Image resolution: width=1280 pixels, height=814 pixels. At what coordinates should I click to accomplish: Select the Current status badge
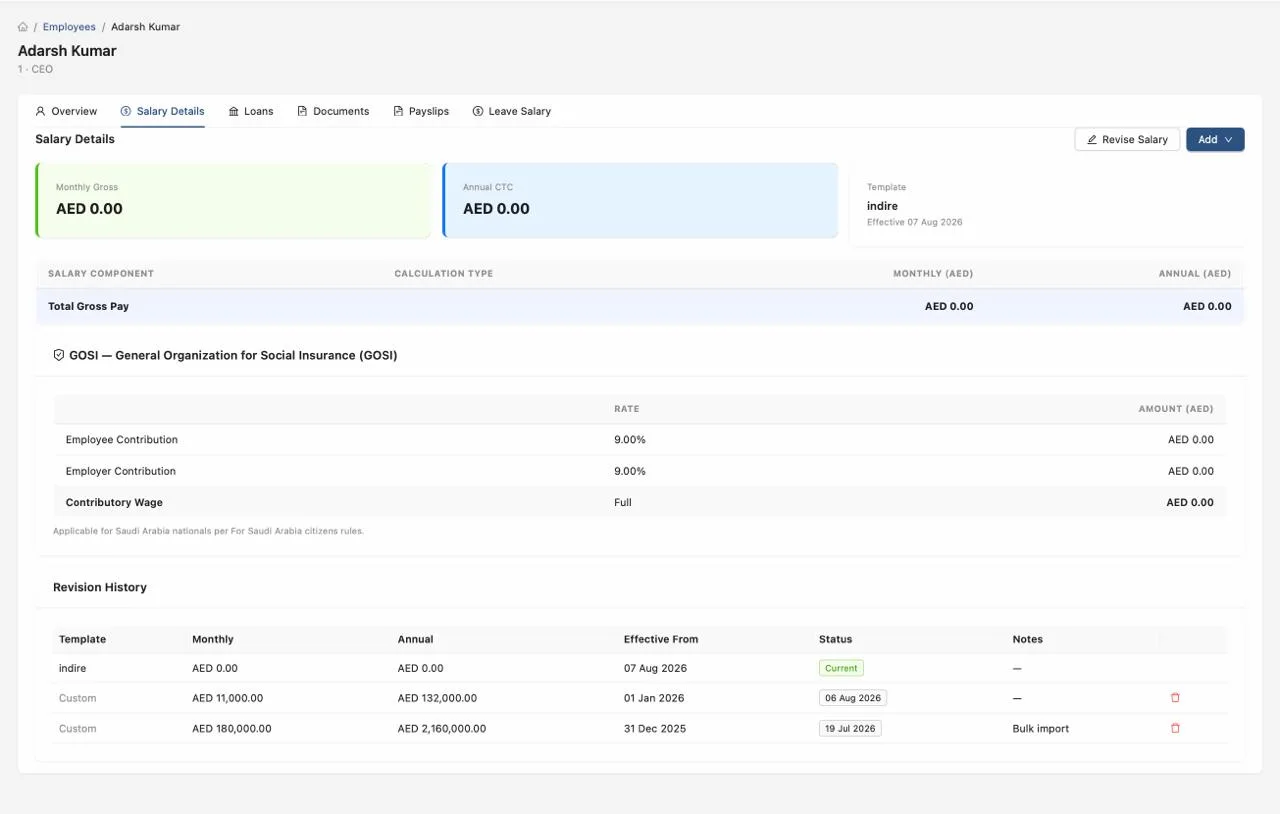pyautogui.click(x=841, y=668)
